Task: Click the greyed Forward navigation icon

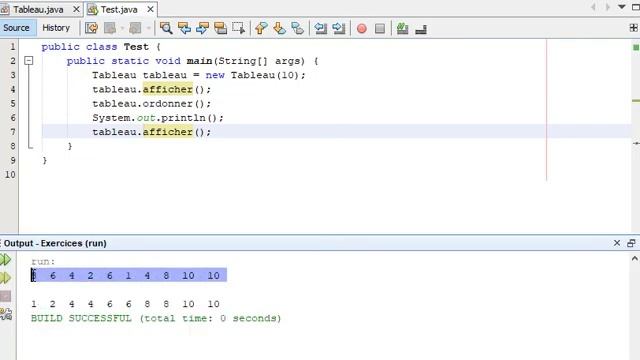Action: point(135,28)
